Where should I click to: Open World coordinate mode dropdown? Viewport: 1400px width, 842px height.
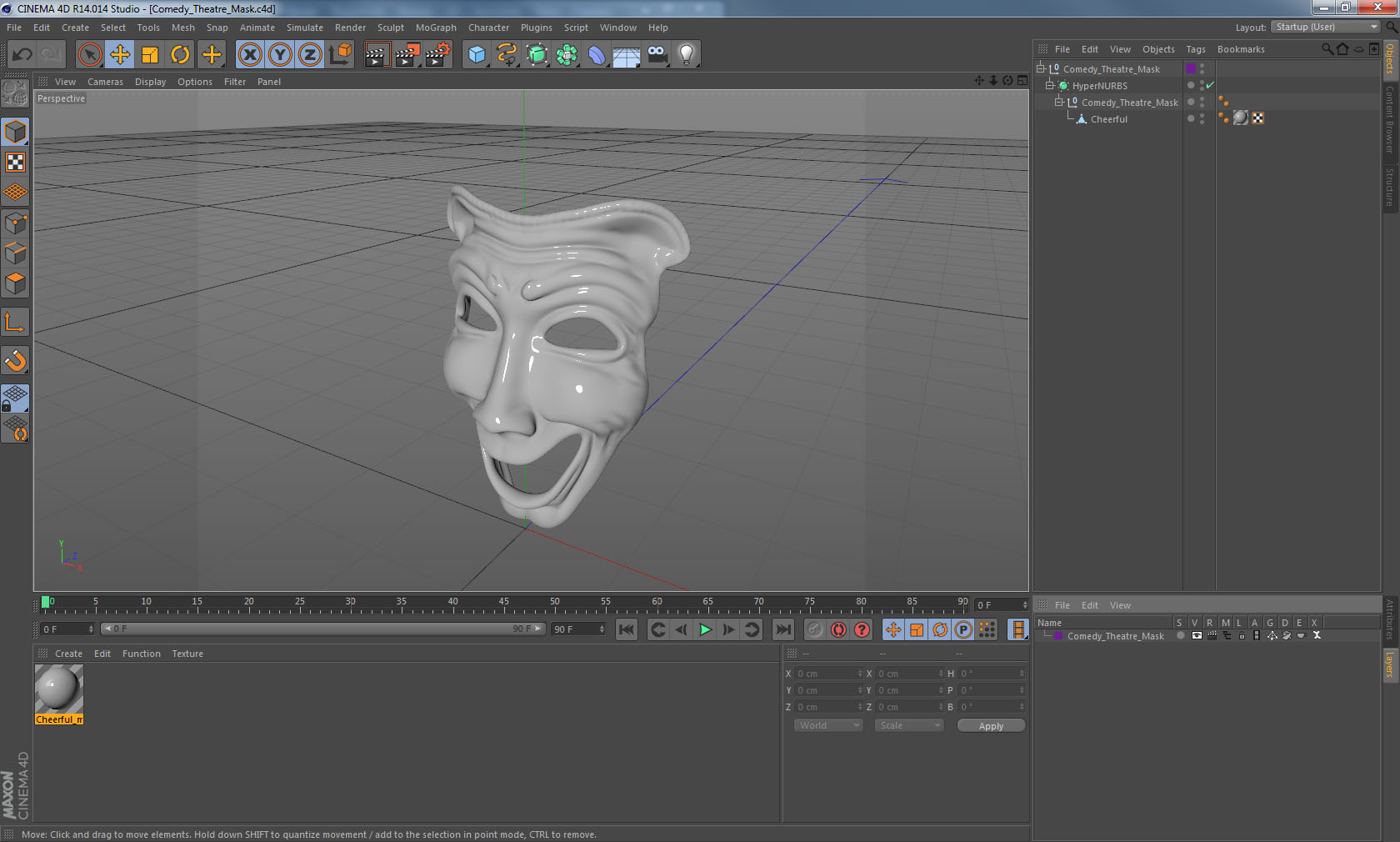click(827, 725)
